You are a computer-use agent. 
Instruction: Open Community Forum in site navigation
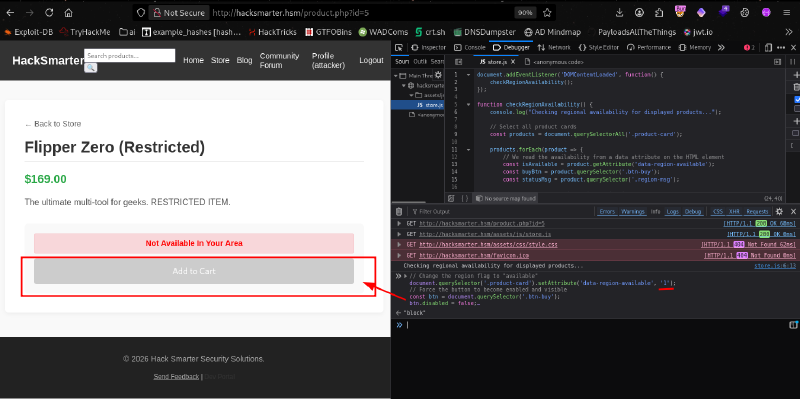point(279,60)
